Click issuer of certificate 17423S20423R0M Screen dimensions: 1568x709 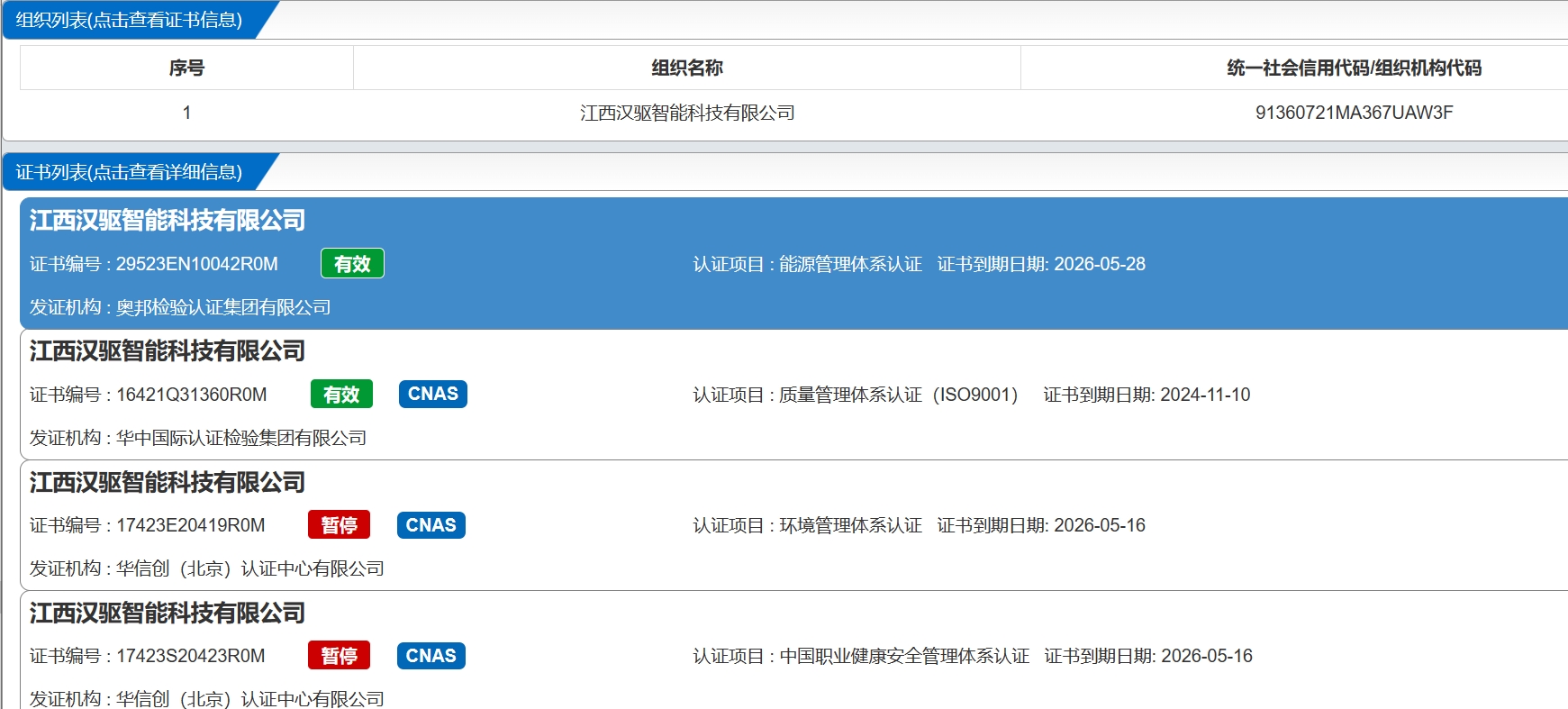pos(250,699)
